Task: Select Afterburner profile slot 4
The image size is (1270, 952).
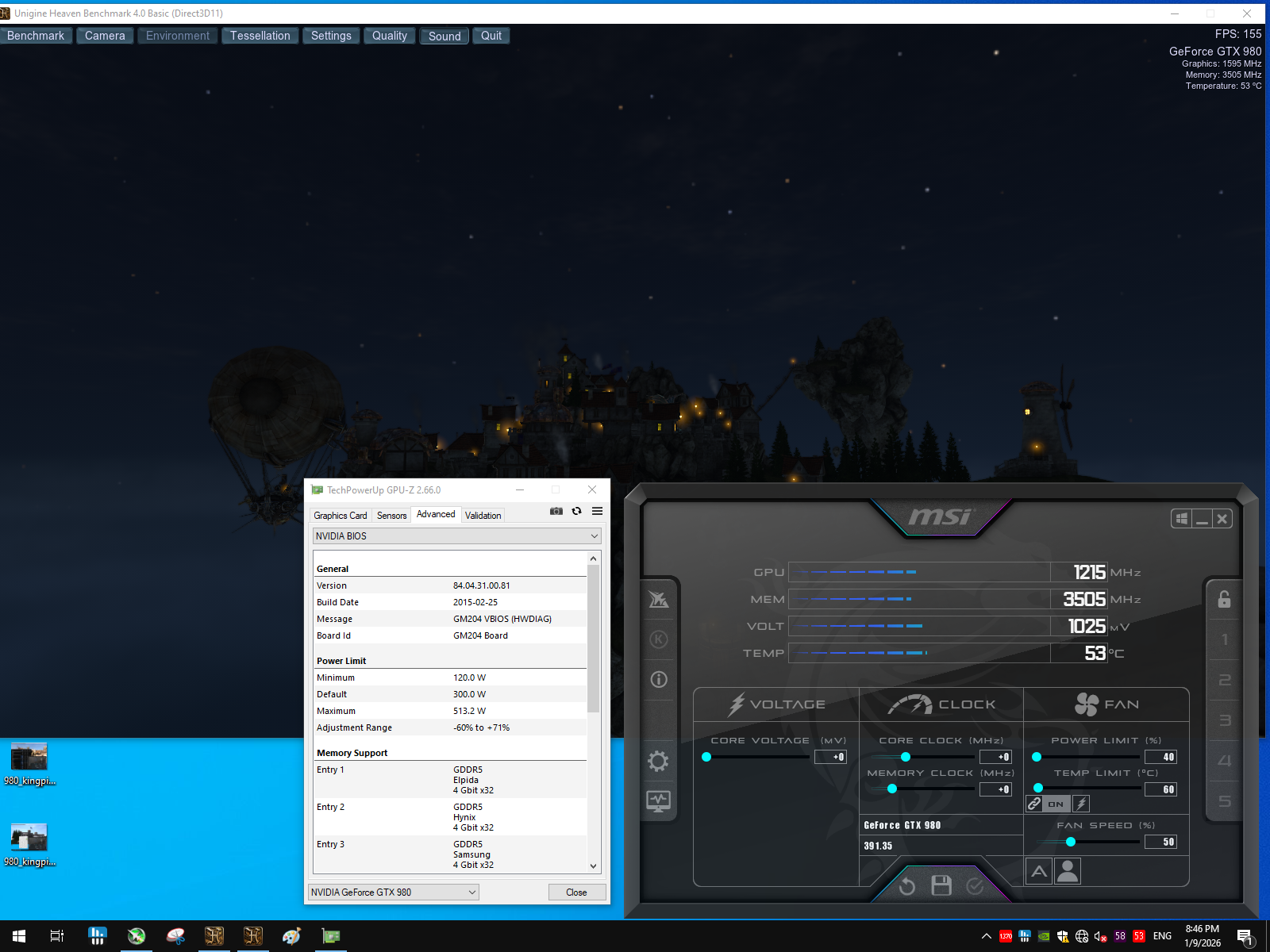Action: [1225, 761]
